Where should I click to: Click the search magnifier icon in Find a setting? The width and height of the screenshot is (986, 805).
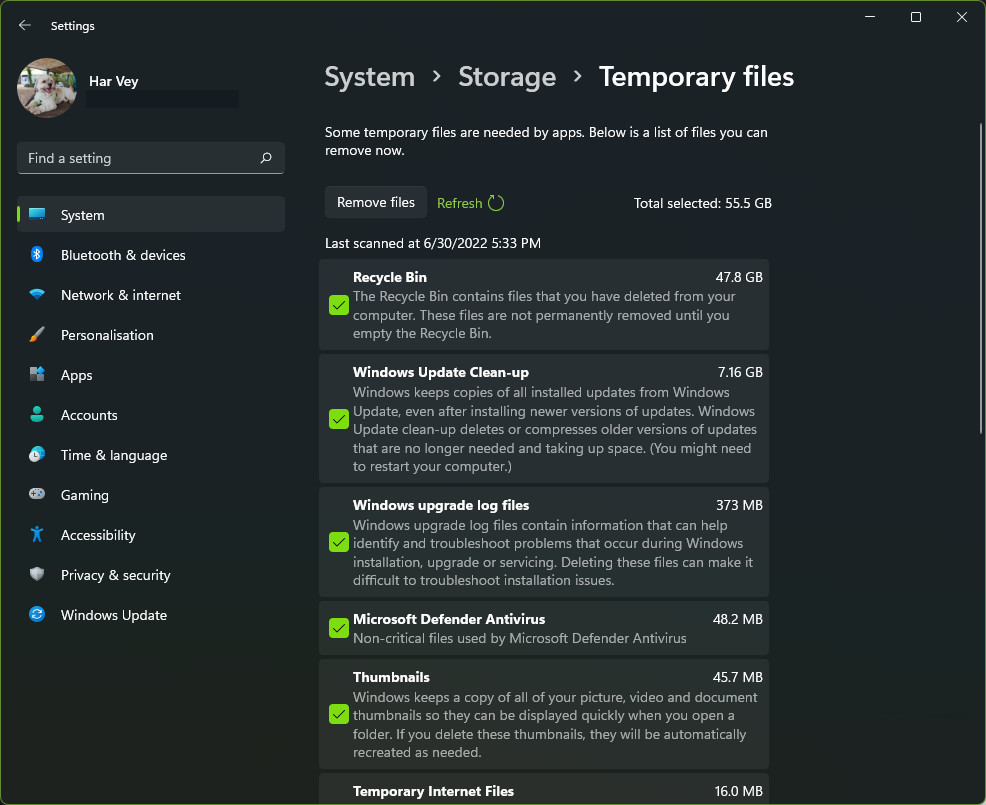click(x=266, y=158)
